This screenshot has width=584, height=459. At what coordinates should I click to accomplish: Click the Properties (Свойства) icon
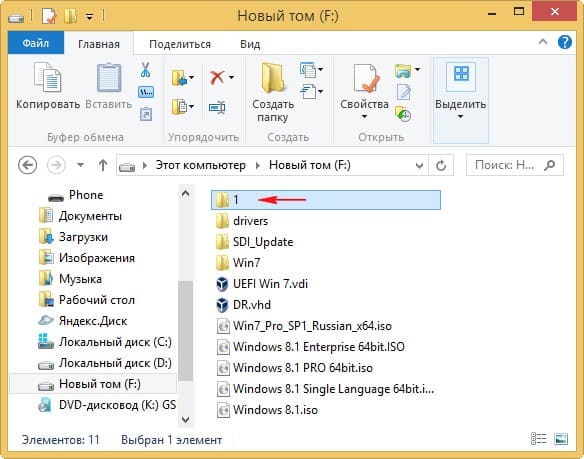pyautogui.click(x=365, y=78)
